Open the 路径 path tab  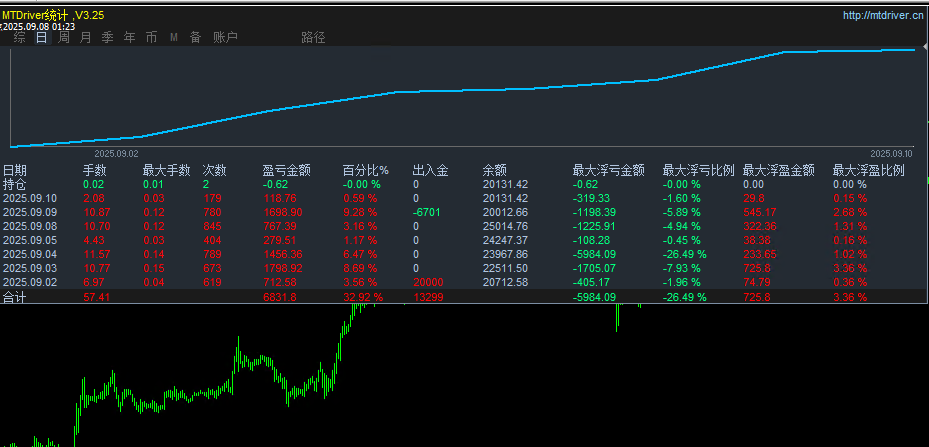(313, 38)
